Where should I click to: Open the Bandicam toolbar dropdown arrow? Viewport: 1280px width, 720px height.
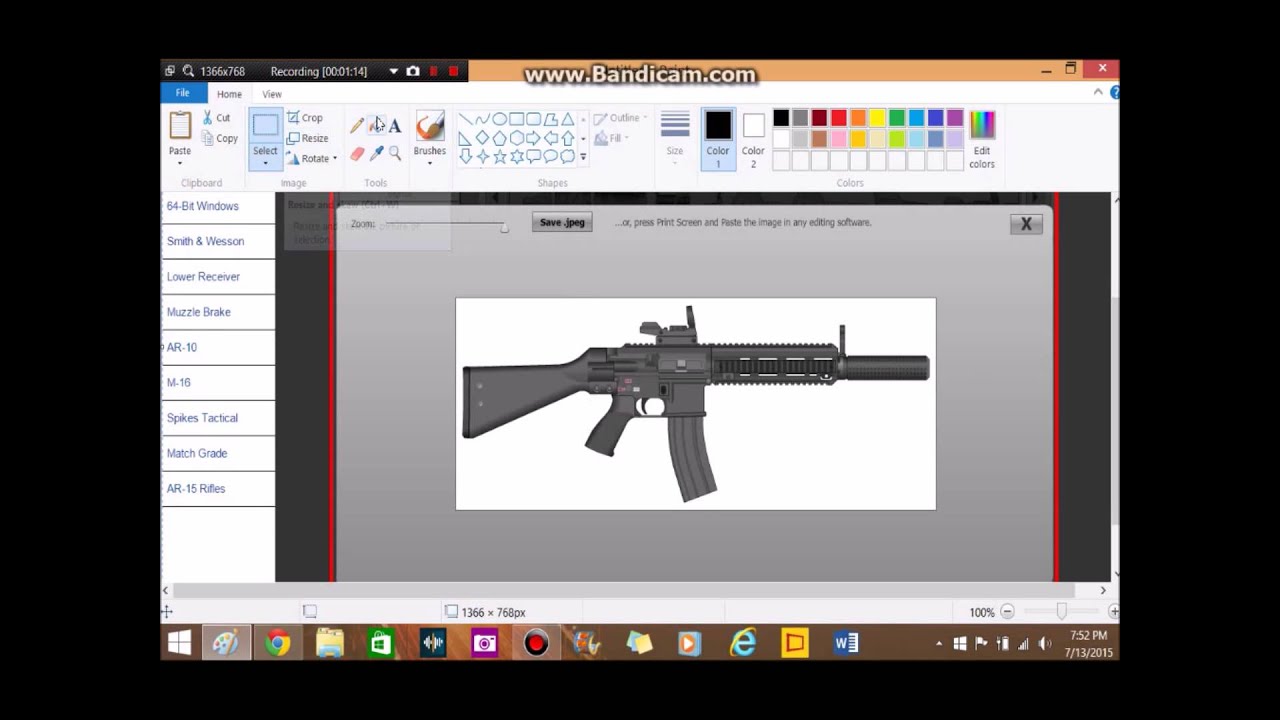click(393, 71)
